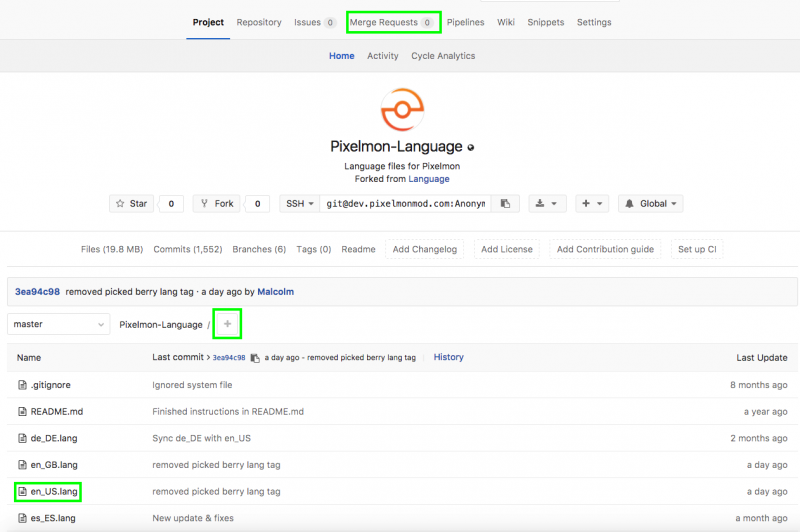Click 'Ignored system file' commit message
The image size is (800, 532).
(x=192, y=385)
